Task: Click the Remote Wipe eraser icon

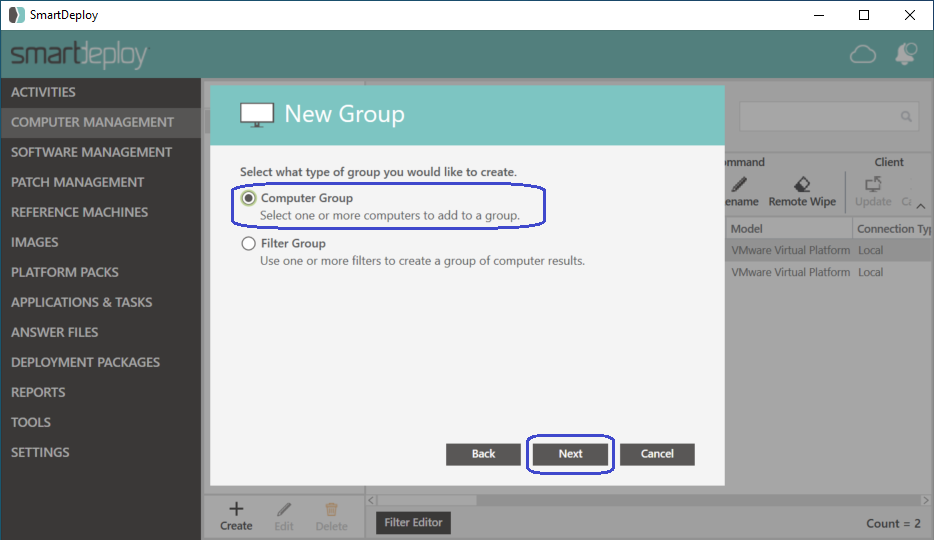Action: [802, 185]
